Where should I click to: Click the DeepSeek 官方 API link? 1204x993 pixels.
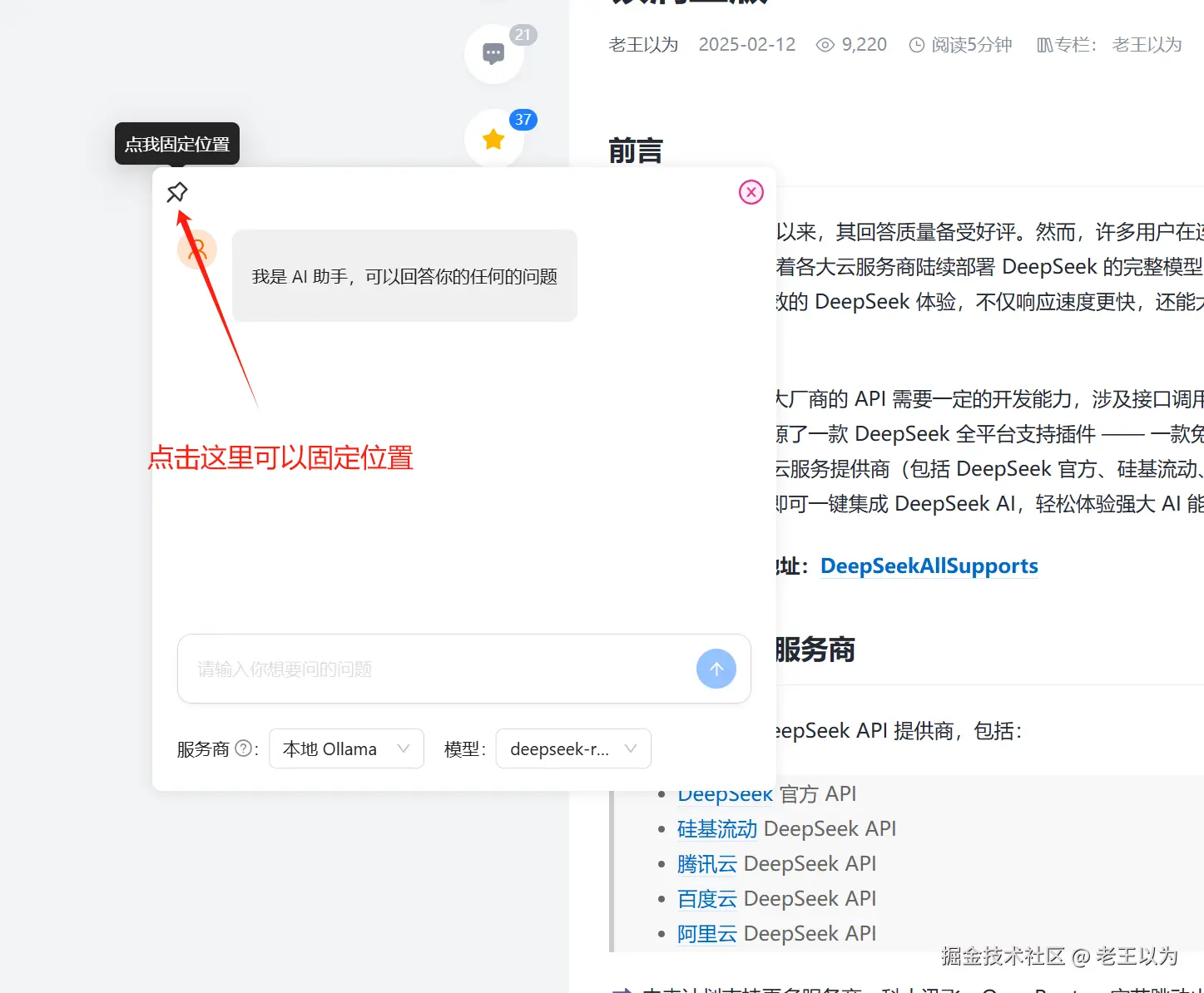[724, 793]
